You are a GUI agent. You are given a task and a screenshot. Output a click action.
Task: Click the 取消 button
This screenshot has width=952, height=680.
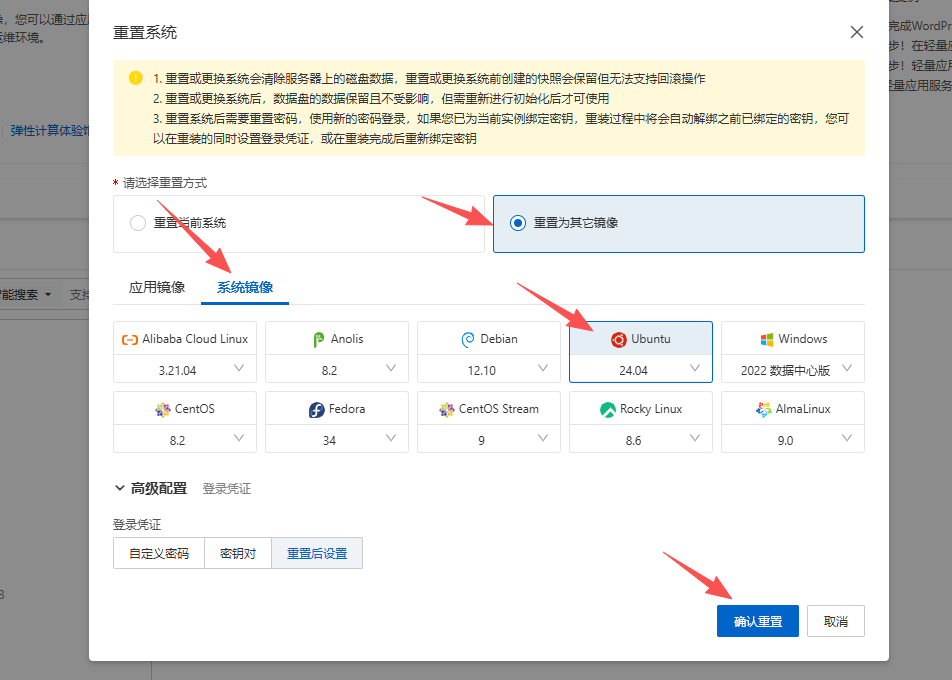click(x=835, y=621)
